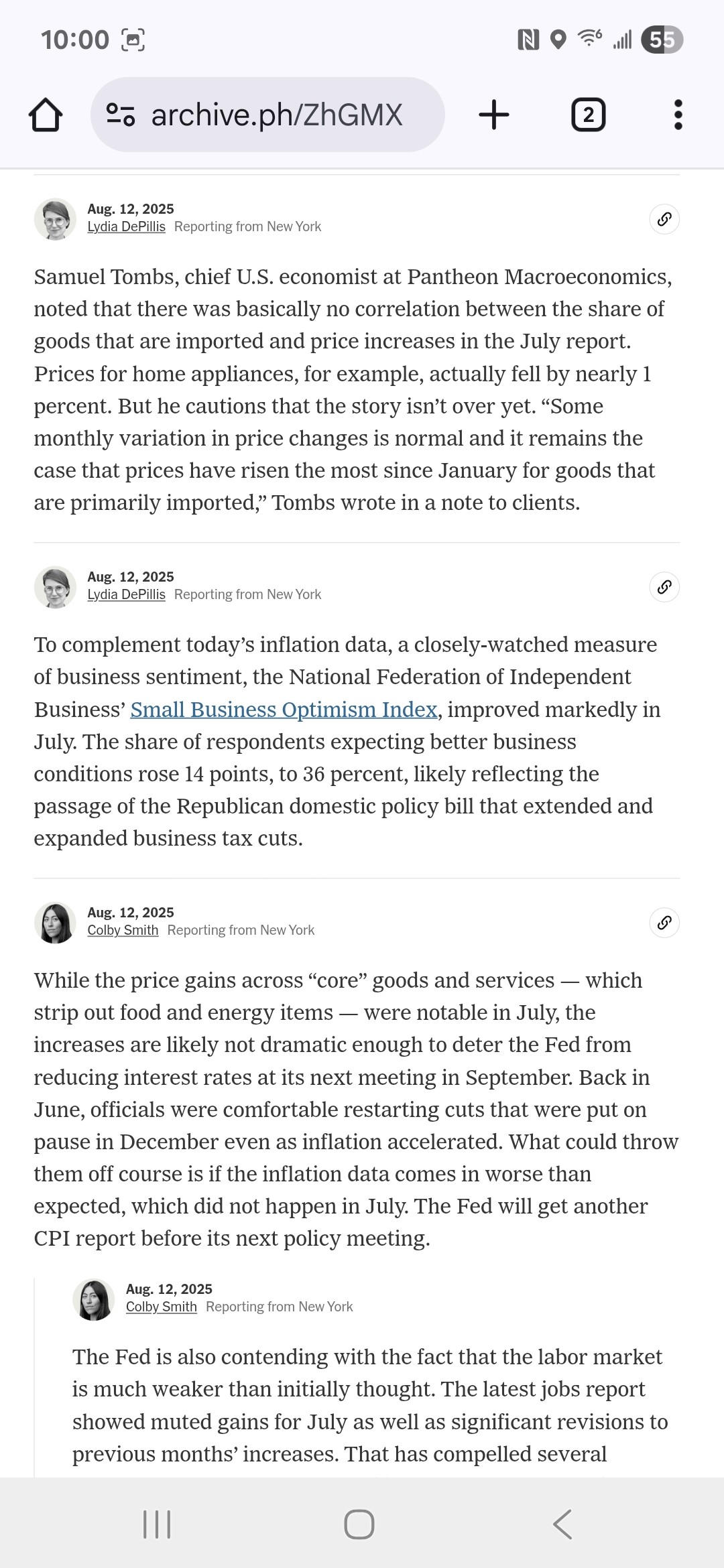Tap the archive.ph/ZhGMX address bar
Viewport: 724px width, 1568px height.
[276, 115]
